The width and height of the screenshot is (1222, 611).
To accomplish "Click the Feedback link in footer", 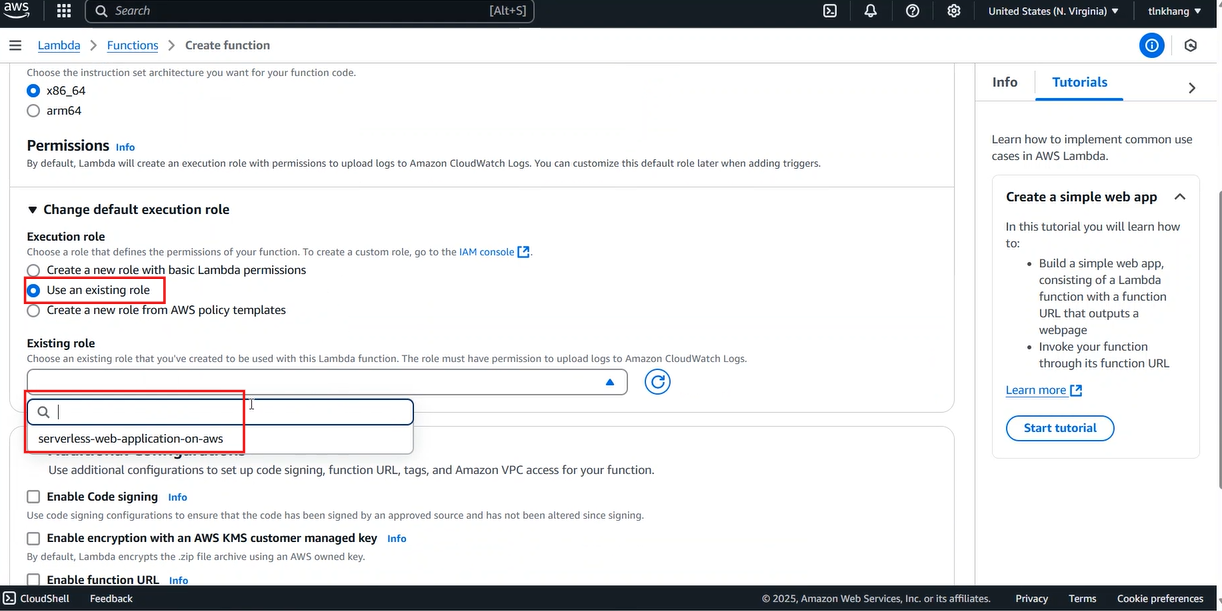I will pos(111,598).
